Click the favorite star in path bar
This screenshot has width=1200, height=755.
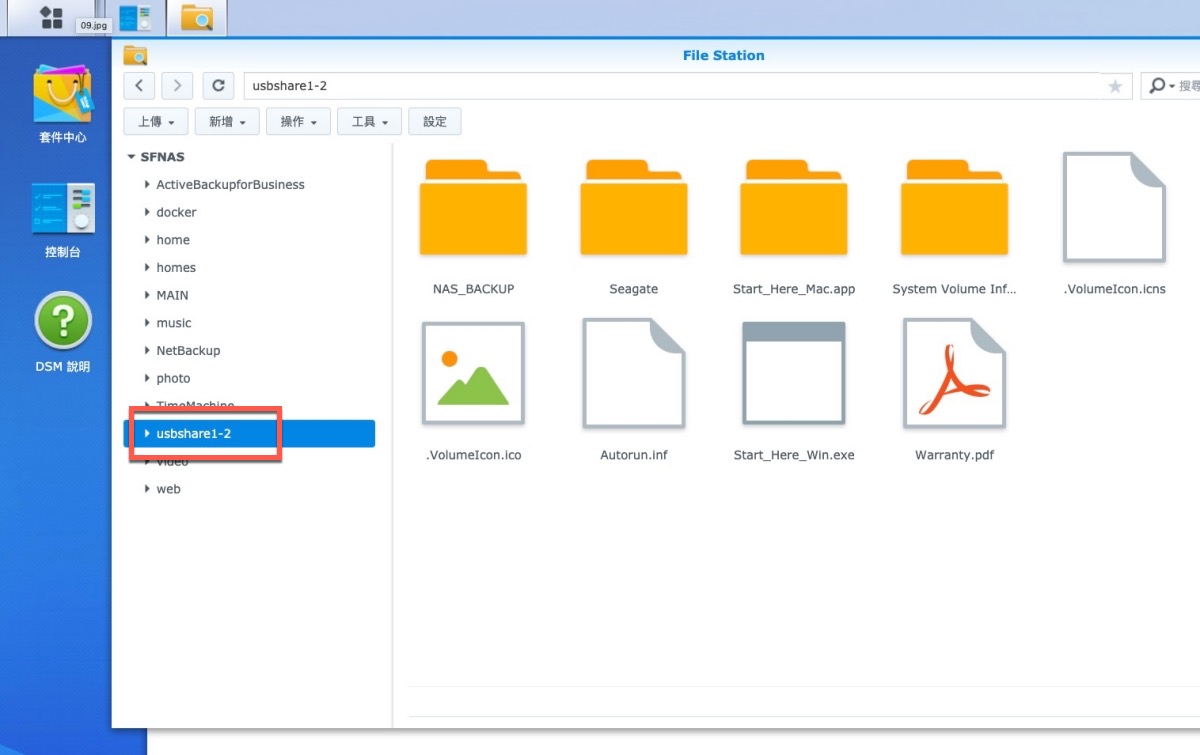[x=1115, y=87]
